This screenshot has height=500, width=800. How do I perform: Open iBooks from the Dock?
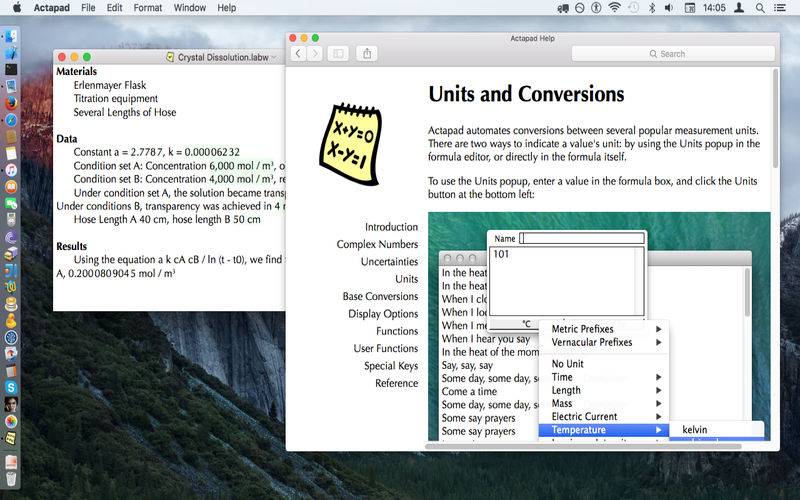tap(11, 187)
